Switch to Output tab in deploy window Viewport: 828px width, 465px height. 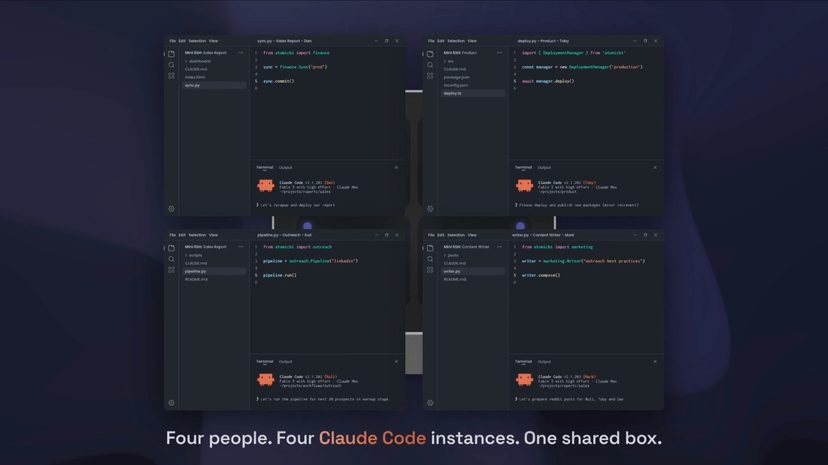[544, 167]
